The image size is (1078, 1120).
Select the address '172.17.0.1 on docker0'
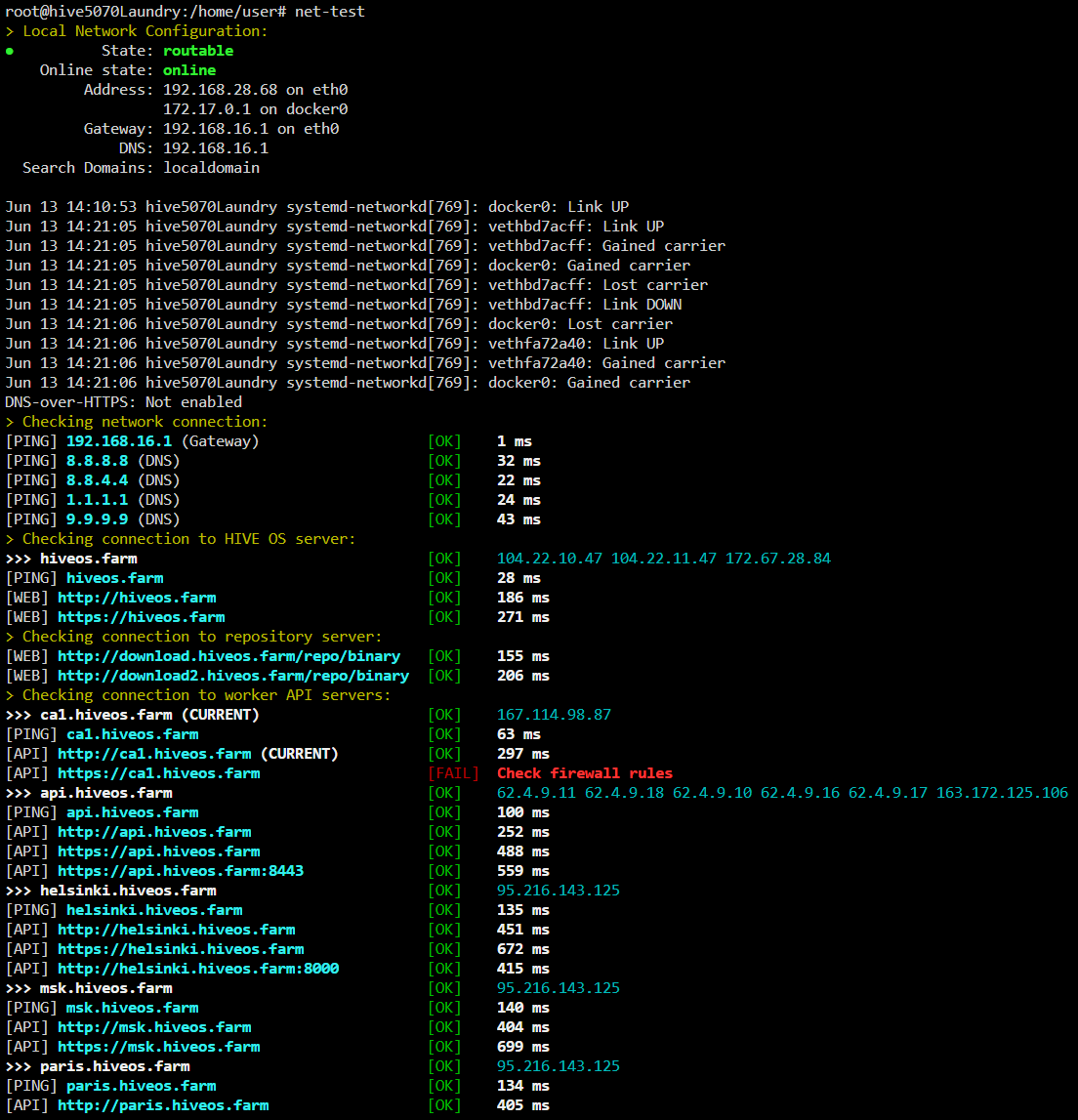pyautogui.click(x=255, y=109)
